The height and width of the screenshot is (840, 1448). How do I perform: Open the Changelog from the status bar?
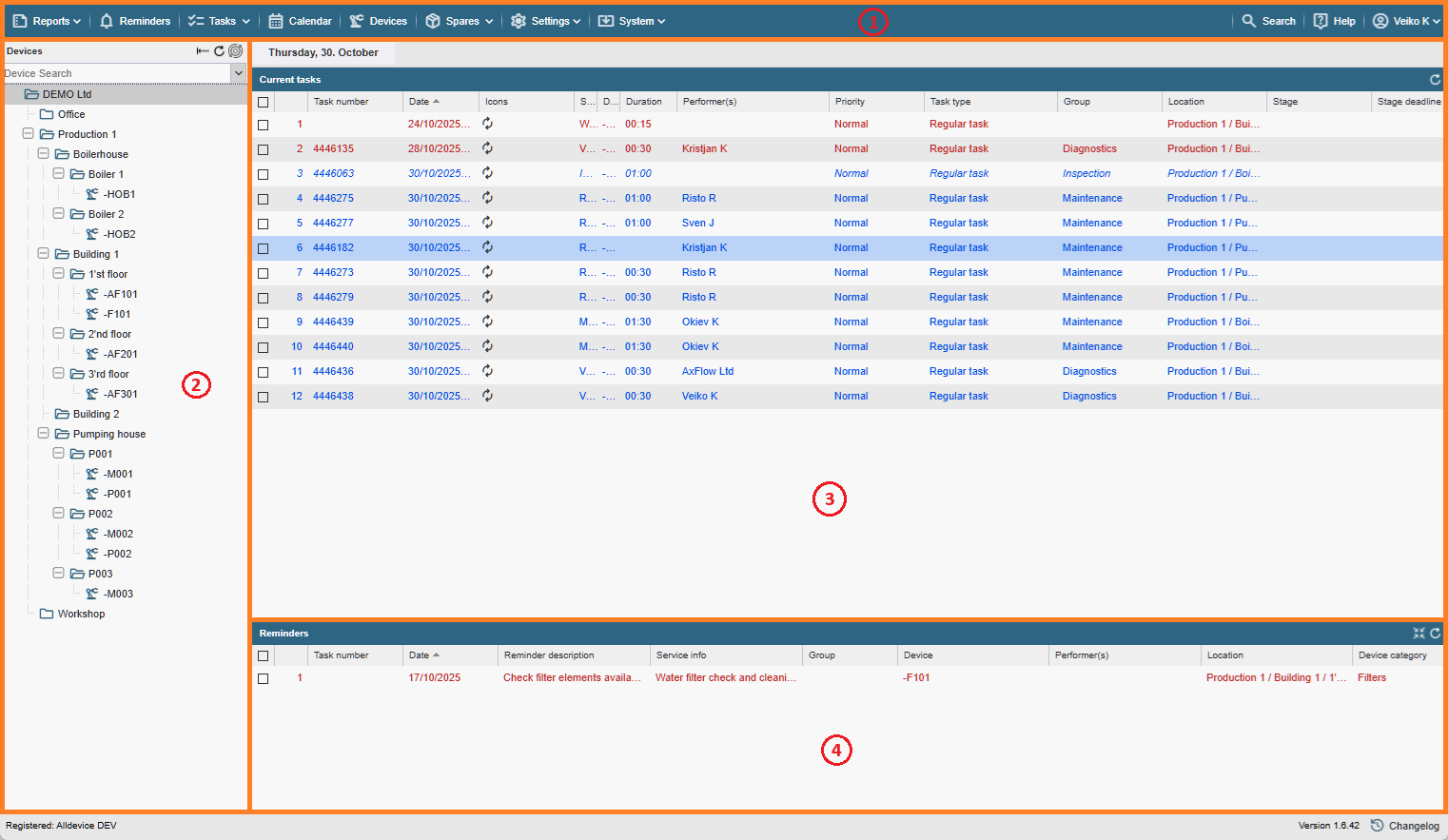coord(1405,826)
